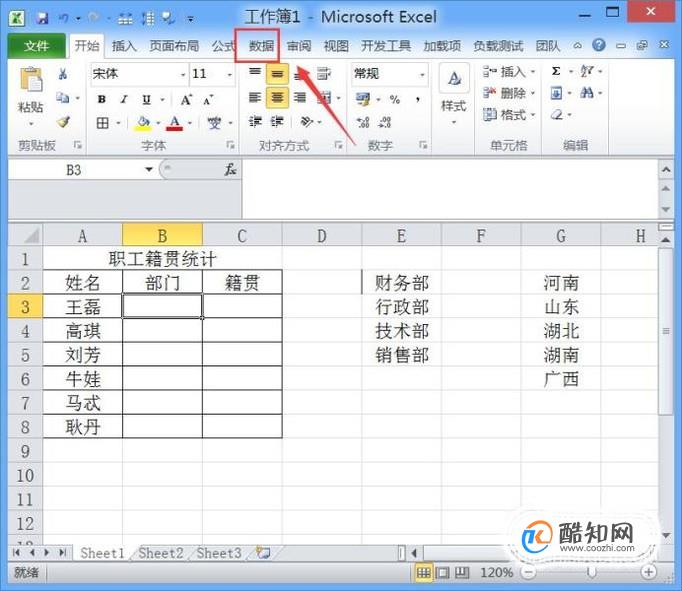Open the font size 11 dropdown
682x591 pixels.
230,75
